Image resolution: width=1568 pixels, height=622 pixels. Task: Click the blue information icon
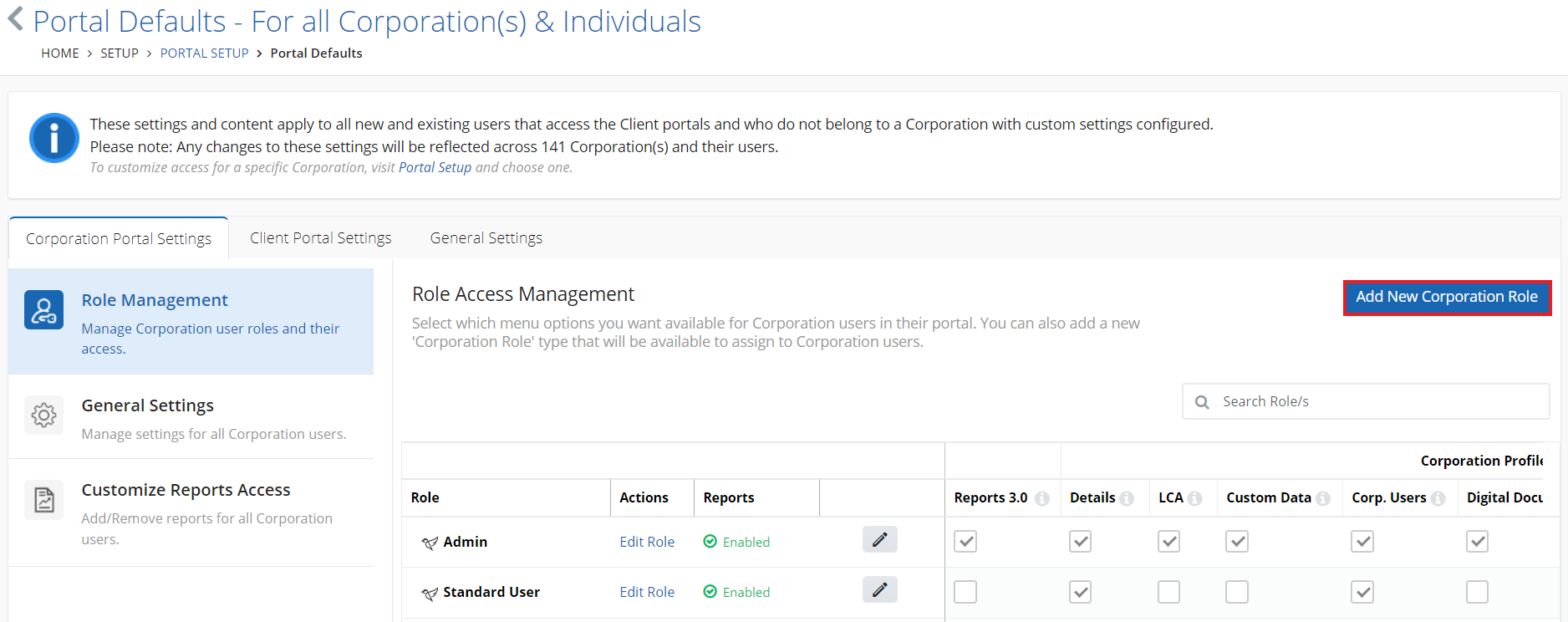54,138
